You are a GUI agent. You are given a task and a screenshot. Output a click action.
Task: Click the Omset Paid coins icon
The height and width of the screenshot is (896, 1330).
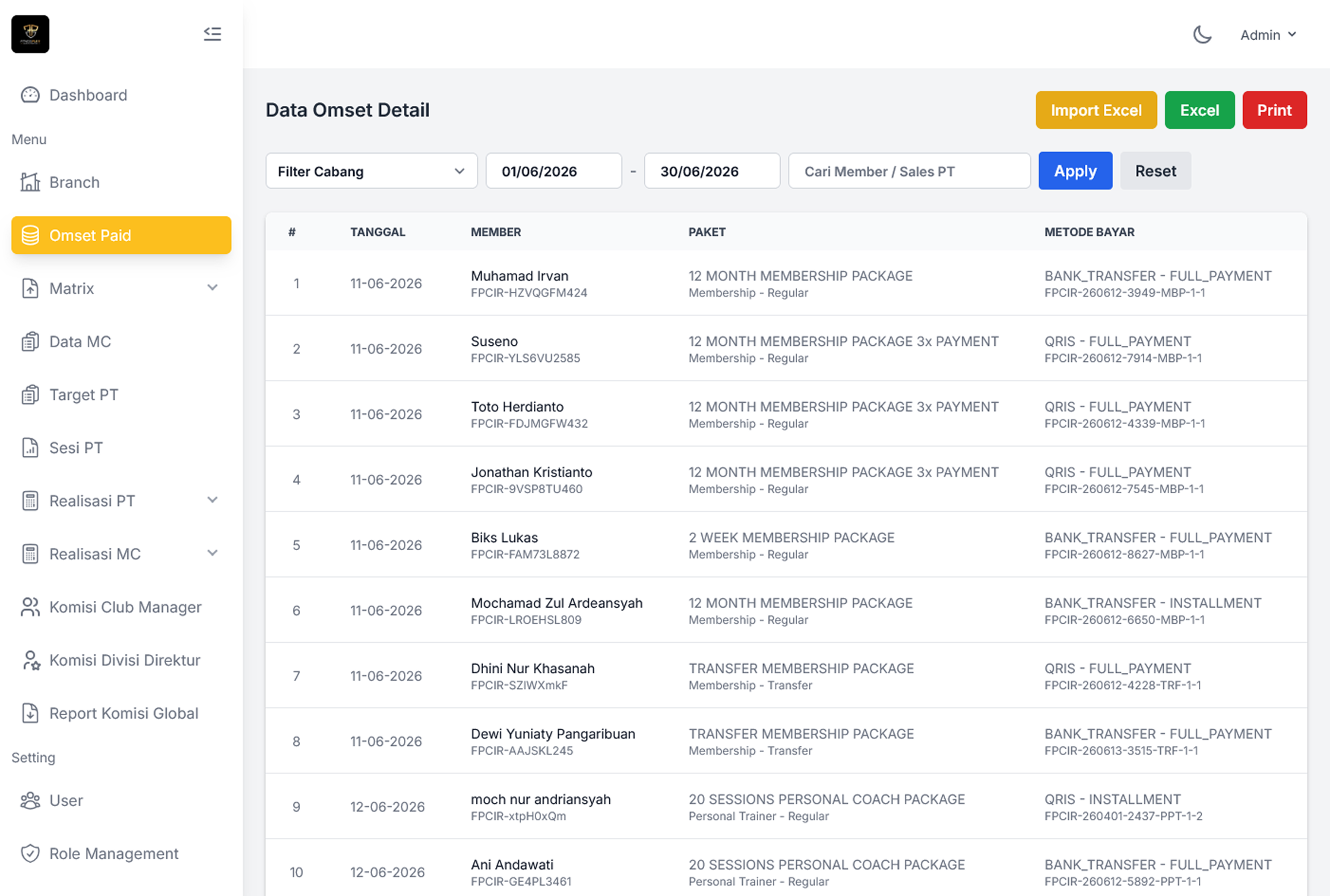coord(30,235)
